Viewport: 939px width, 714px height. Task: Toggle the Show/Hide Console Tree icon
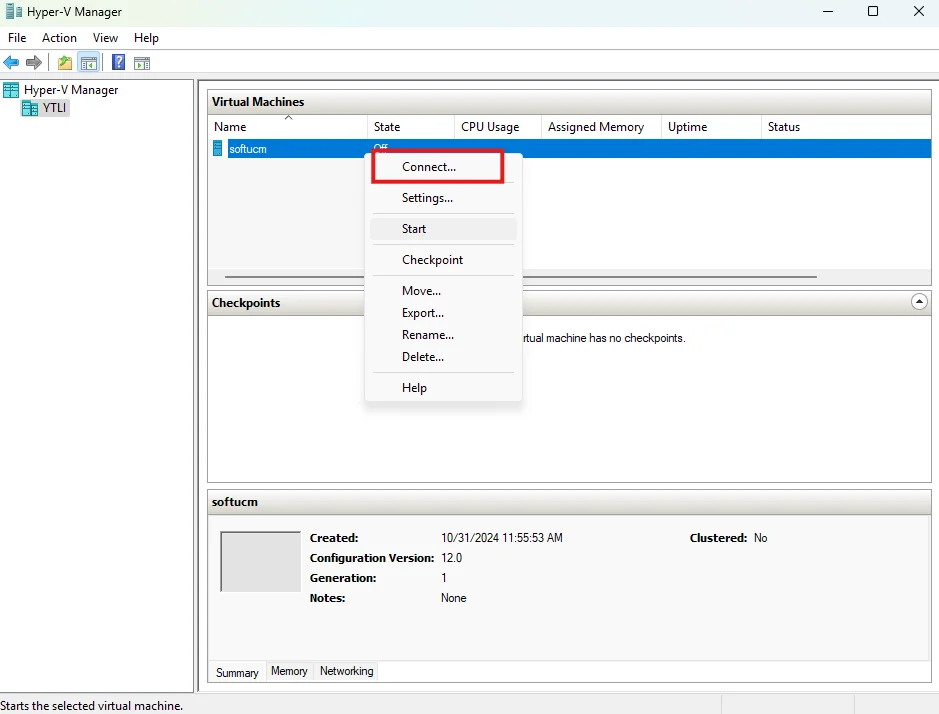pos(89,62)
